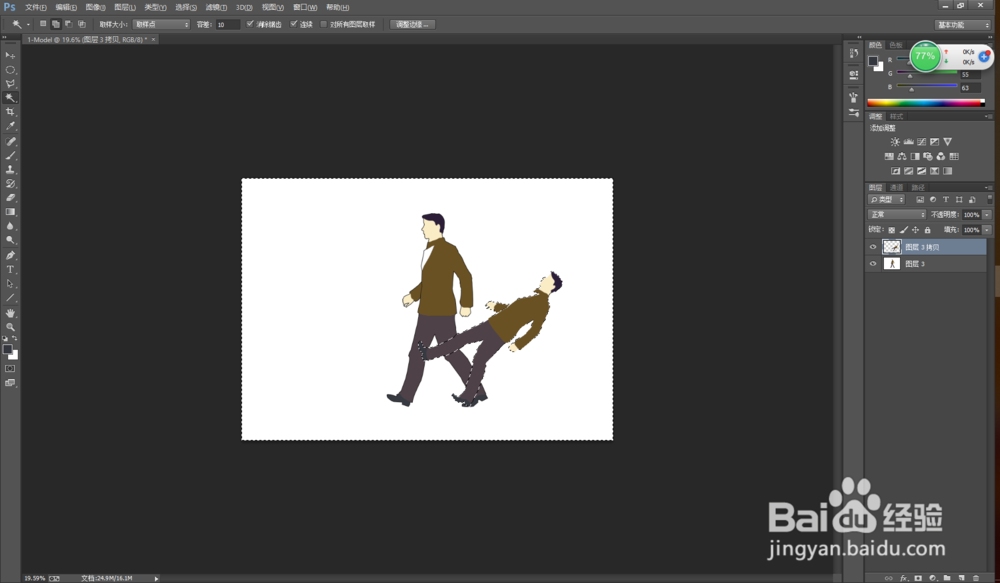Open the layer blend mode dropdown
Image resolution: width=1000 pixels, height=583 pixels.
[897, 214]
